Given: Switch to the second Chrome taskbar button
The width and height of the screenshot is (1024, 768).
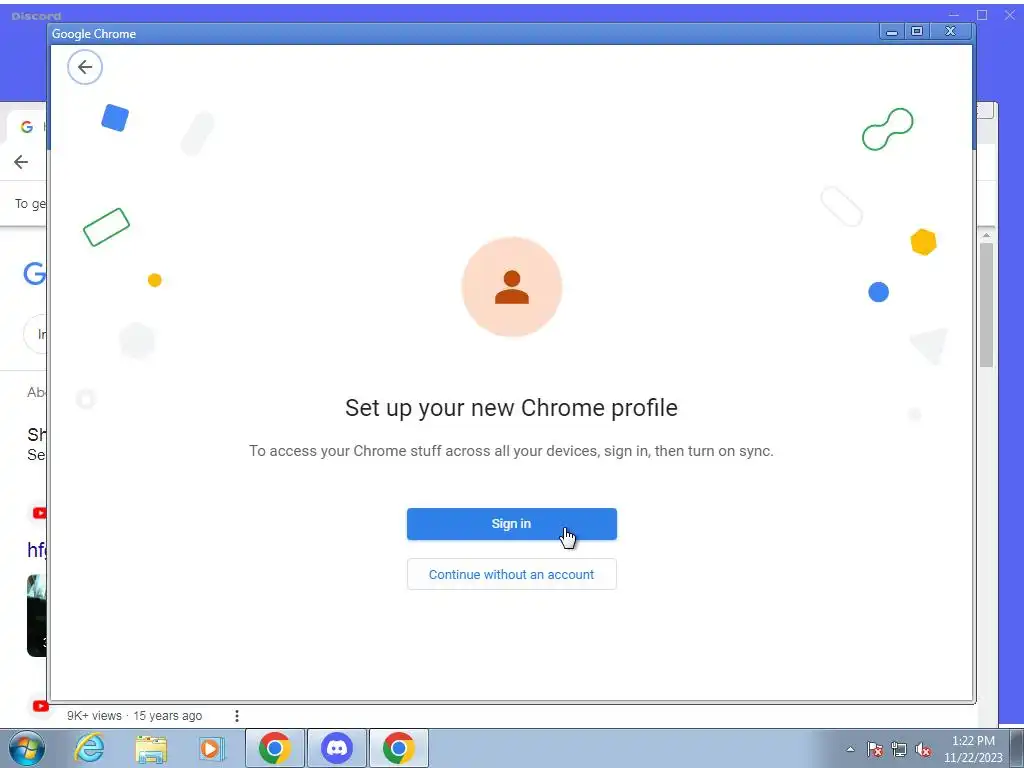Looking at the screenshot, I should tap(399, 748).
